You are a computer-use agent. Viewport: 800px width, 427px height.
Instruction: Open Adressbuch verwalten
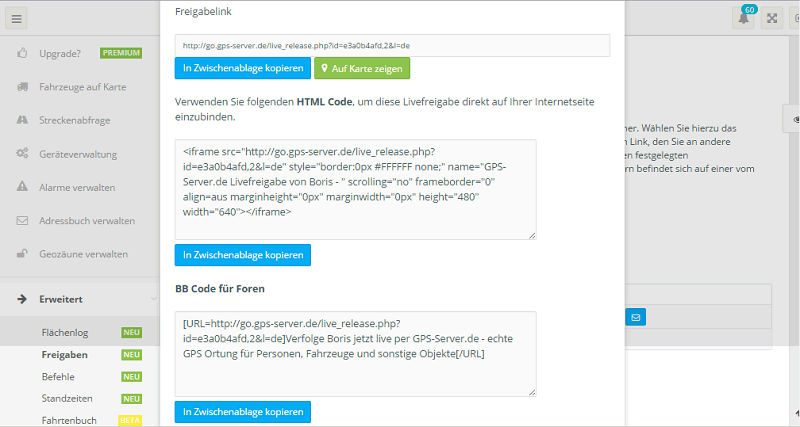(87, 221)
